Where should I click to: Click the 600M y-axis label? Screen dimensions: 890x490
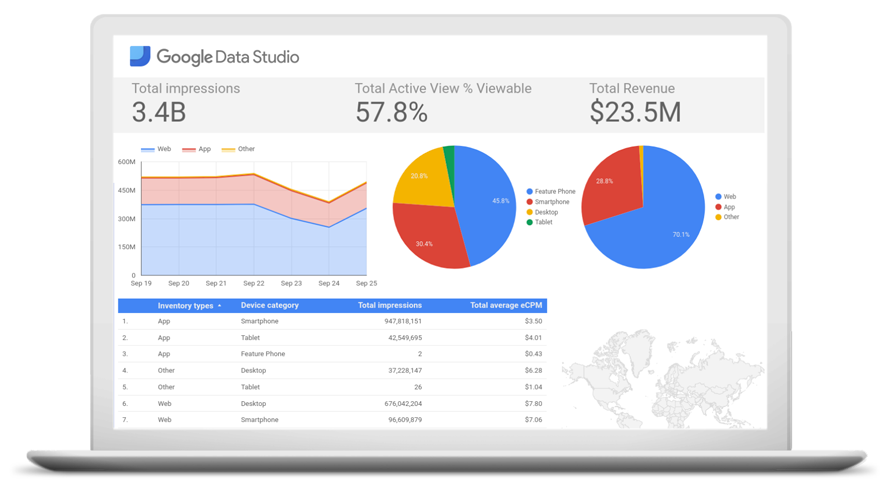coord(127,162)
